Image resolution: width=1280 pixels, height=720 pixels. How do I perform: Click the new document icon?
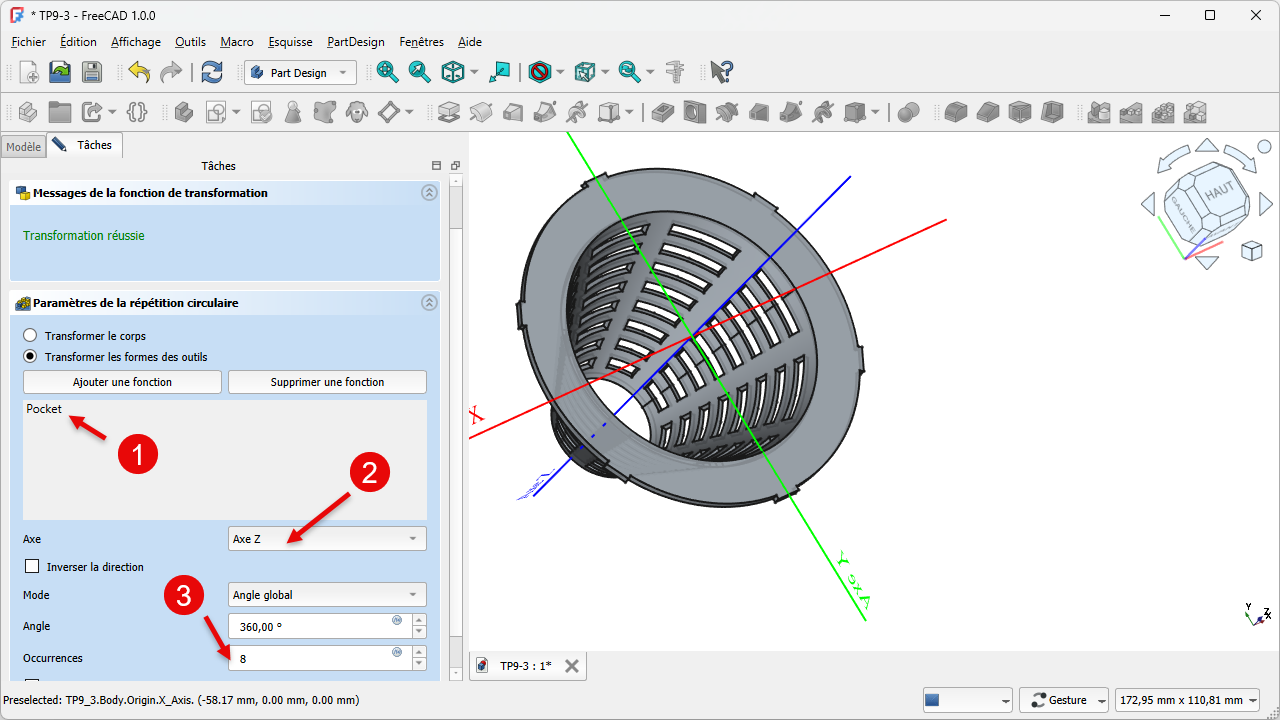tap(29, 72)
